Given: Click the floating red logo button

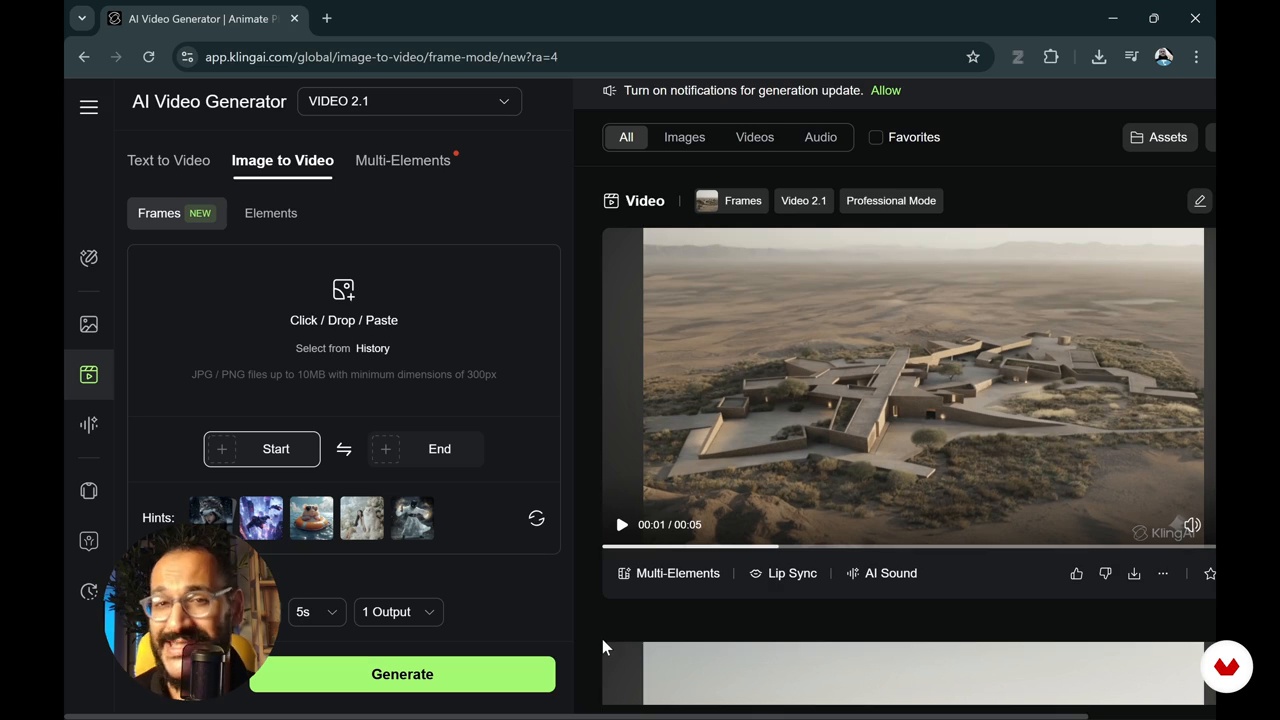Looking at the screenshot, I should pos(1227,667).
